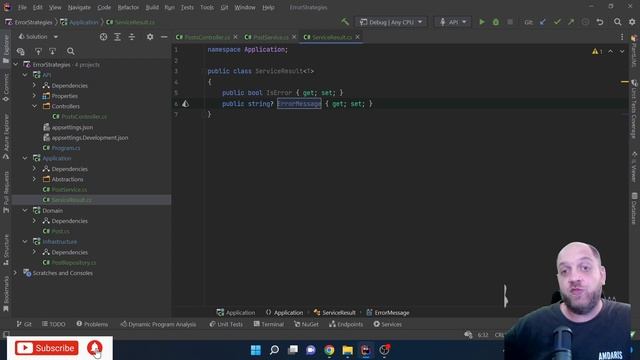Open Debug | Any CPU configuration dropdown
This screenshot has width=640, height=360.
point(391,22)
